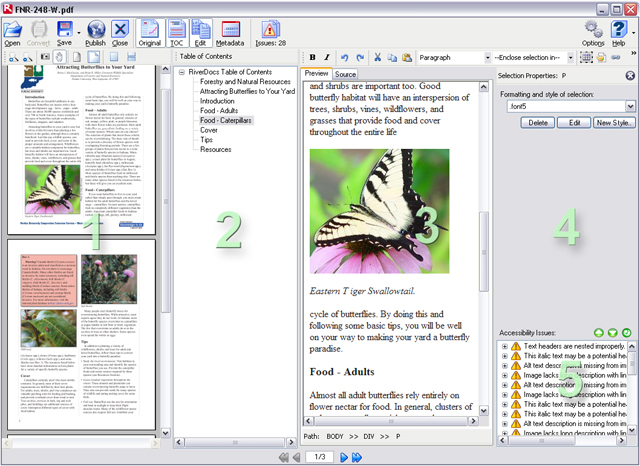This screenshot has width=640, height=466.
Task: Click the continuous pages layout icon
Action: (x=131, y=57)
